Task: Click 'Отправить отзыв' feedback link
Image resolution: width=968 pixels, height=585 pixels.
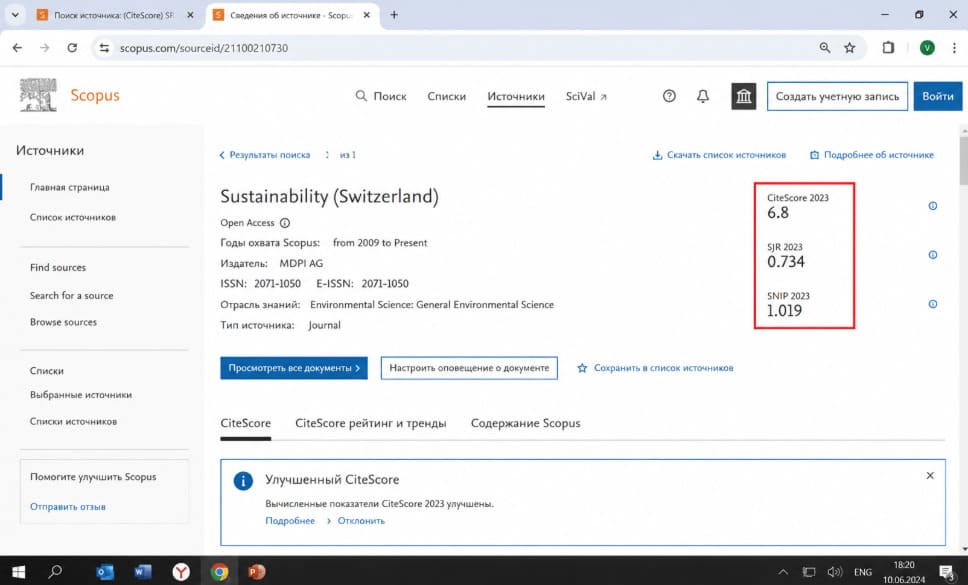Action: 68,507
